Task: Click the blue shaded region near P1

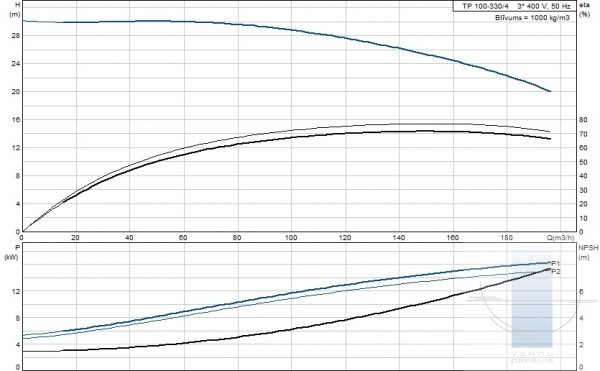Action: click(532, 299)
